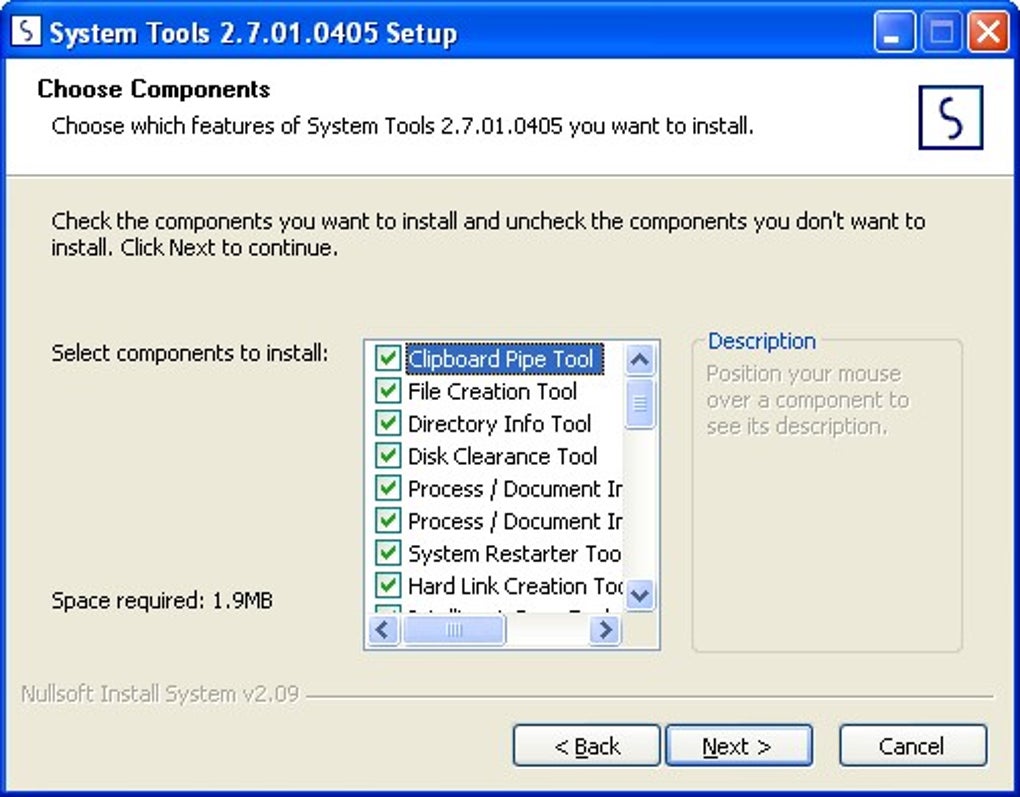Select the Clipboard Pipe Tool list item
Screen dimensions: 1020x797
point(500,358)
